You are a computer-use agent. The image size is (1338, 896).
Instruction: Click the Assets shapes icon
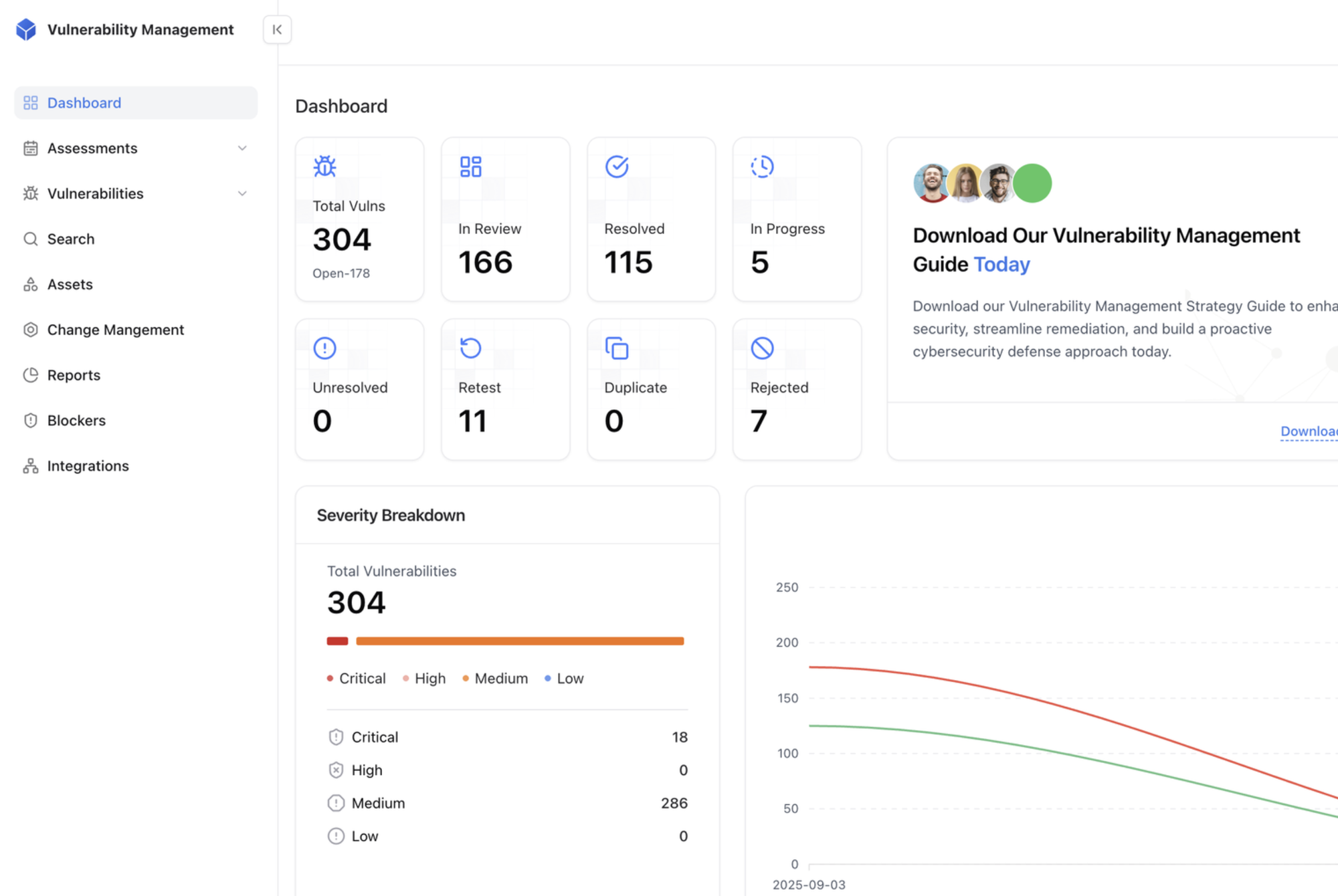(x=31, y=285)
